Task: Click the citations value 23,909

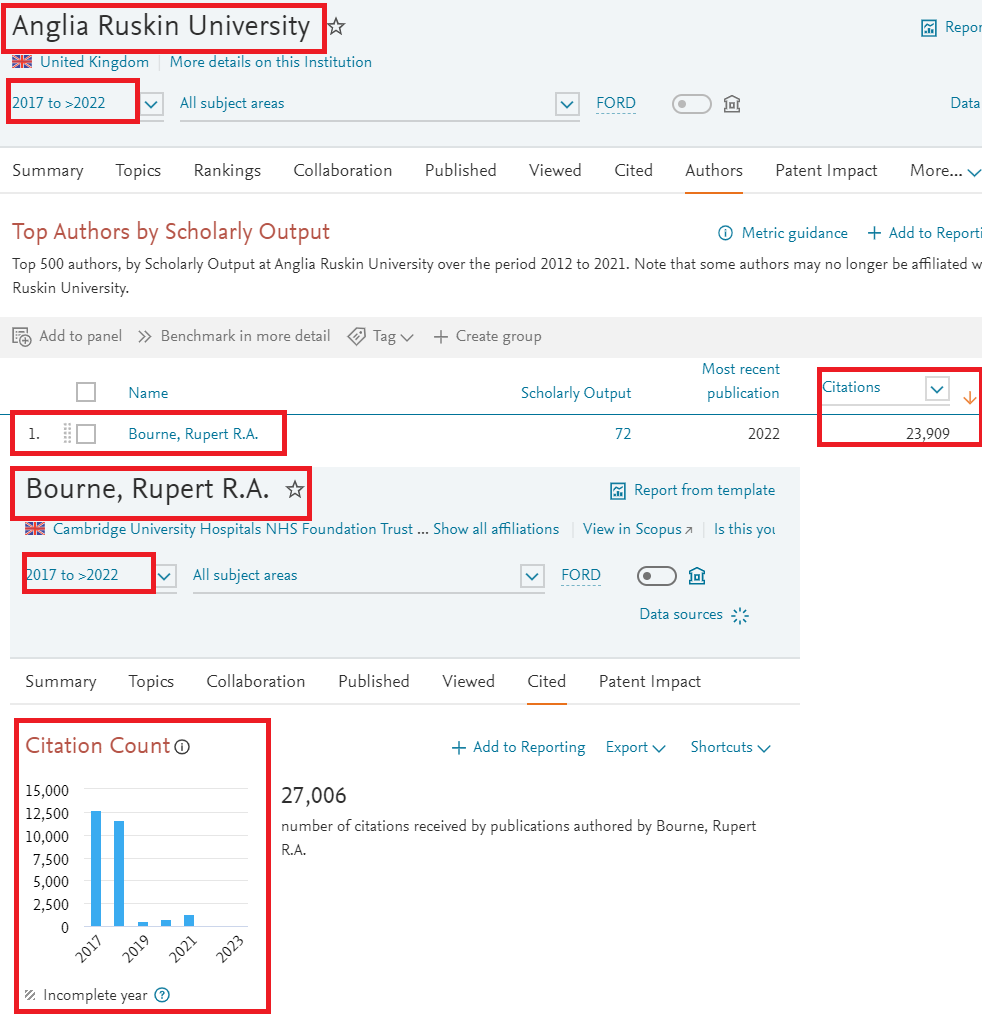Action: 928,434
